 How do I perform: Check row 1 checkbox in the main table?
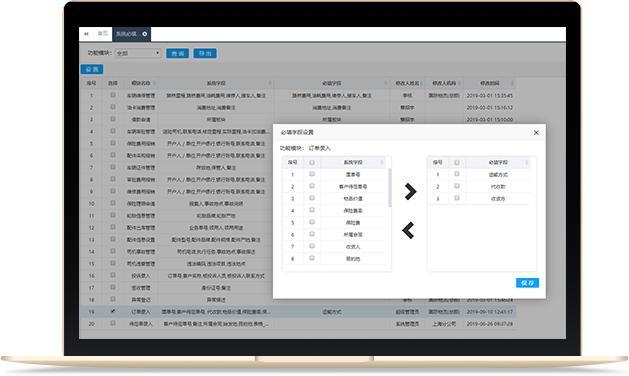tap(113, 95)
